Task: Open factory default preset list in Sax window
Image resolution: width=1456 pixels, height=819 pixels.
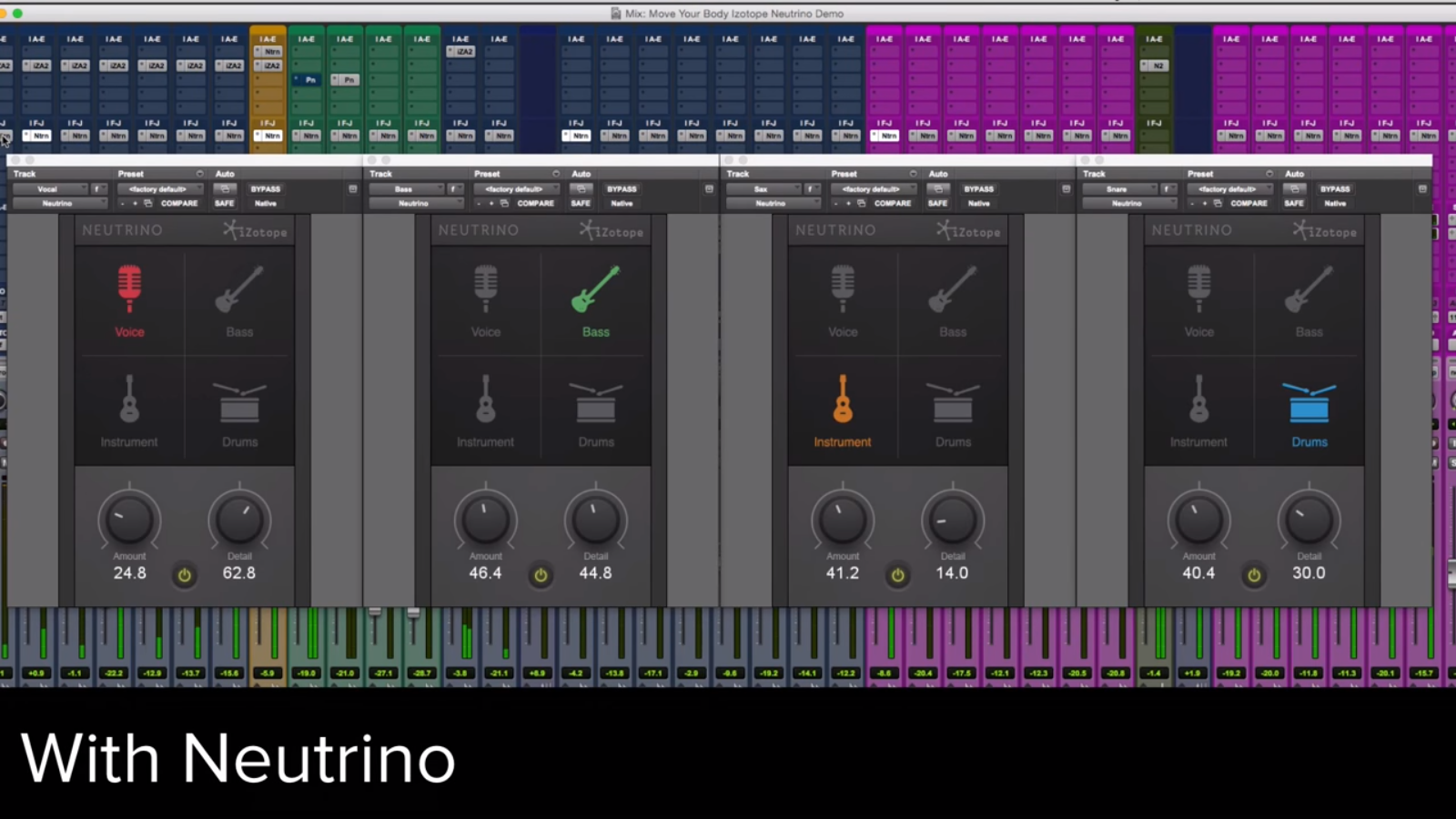Action: [x=872, y=189]
